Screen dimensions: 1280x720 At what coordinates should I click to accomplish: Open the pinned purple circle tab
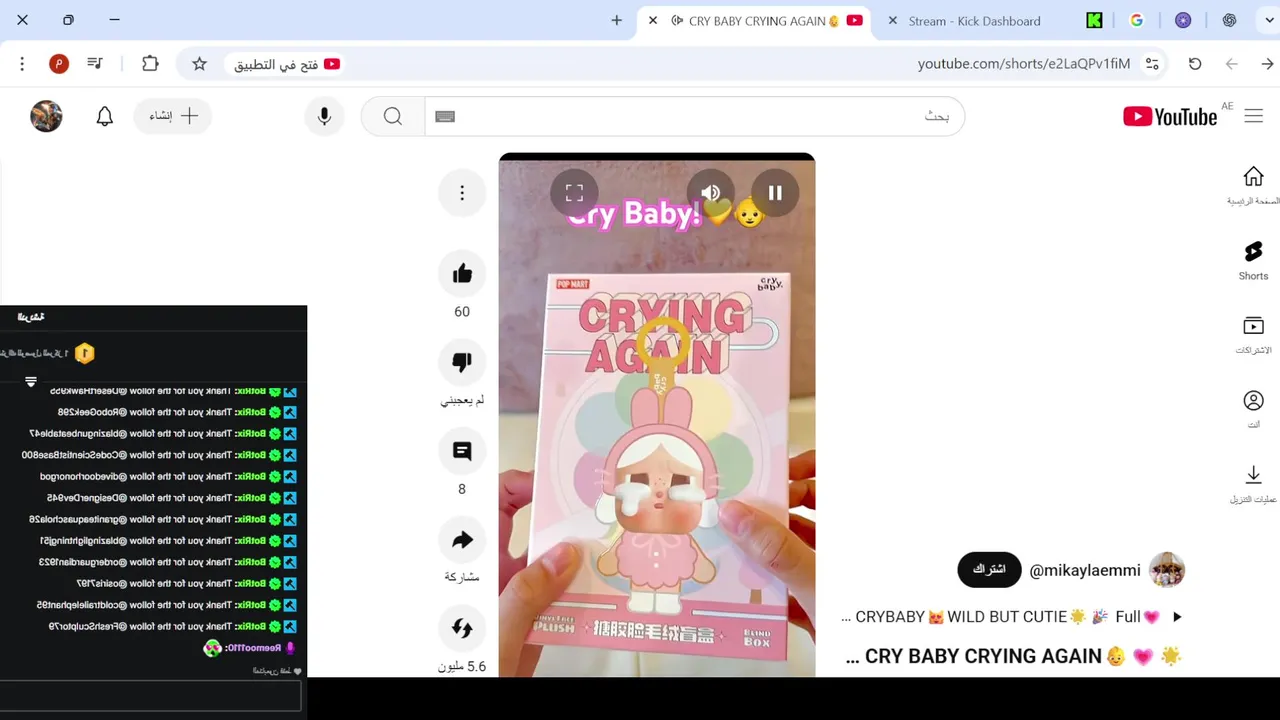[x=1183, y=20]
